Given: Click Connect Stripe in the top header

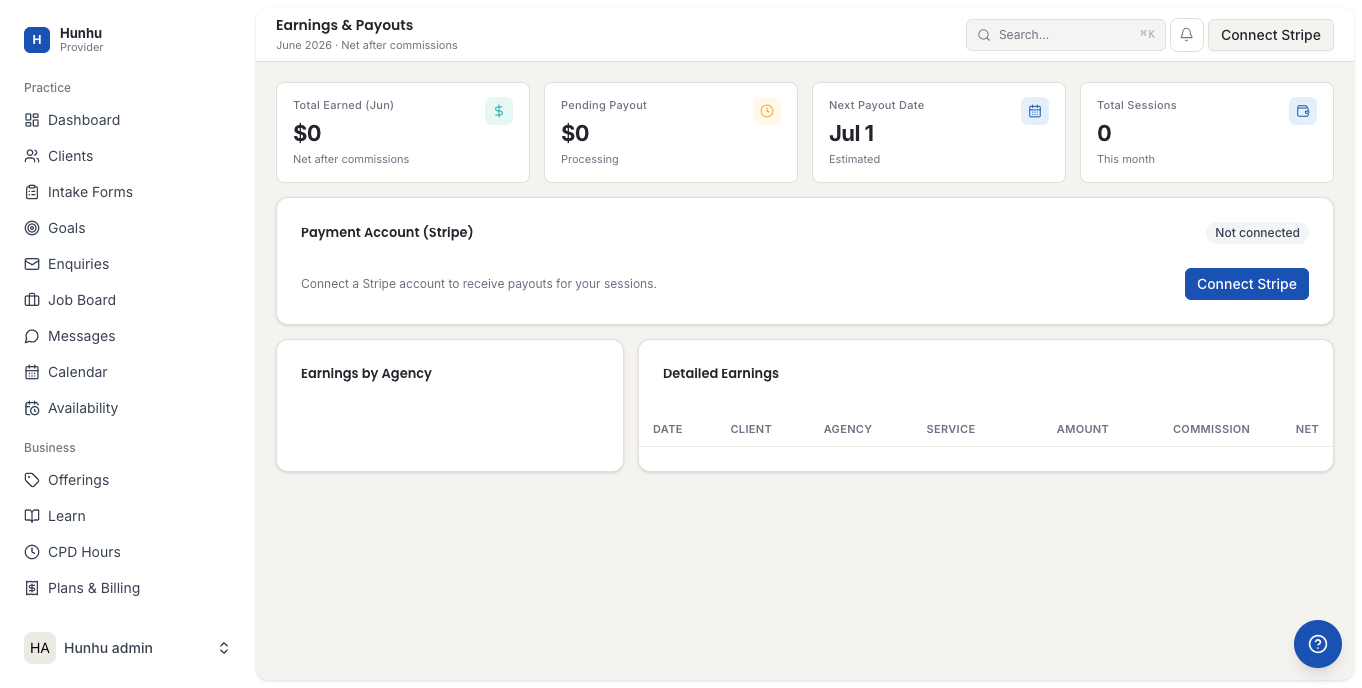Looking at the screenshot, I should point(1271,35).
